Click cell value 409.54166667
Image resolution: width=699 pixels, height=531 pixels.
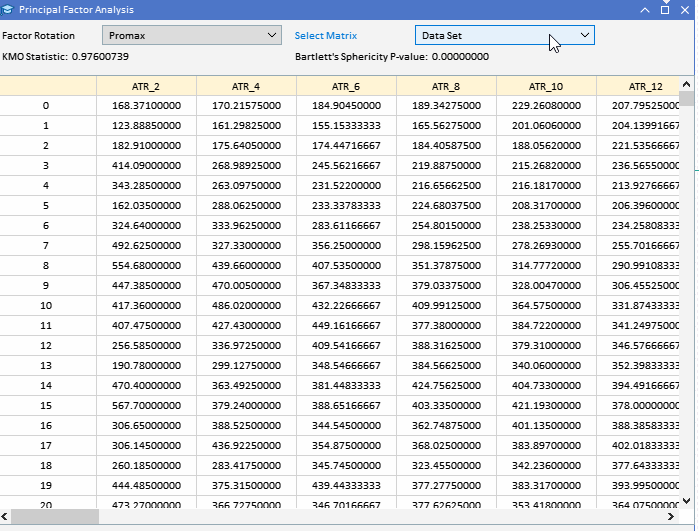[x=346, y=346]
